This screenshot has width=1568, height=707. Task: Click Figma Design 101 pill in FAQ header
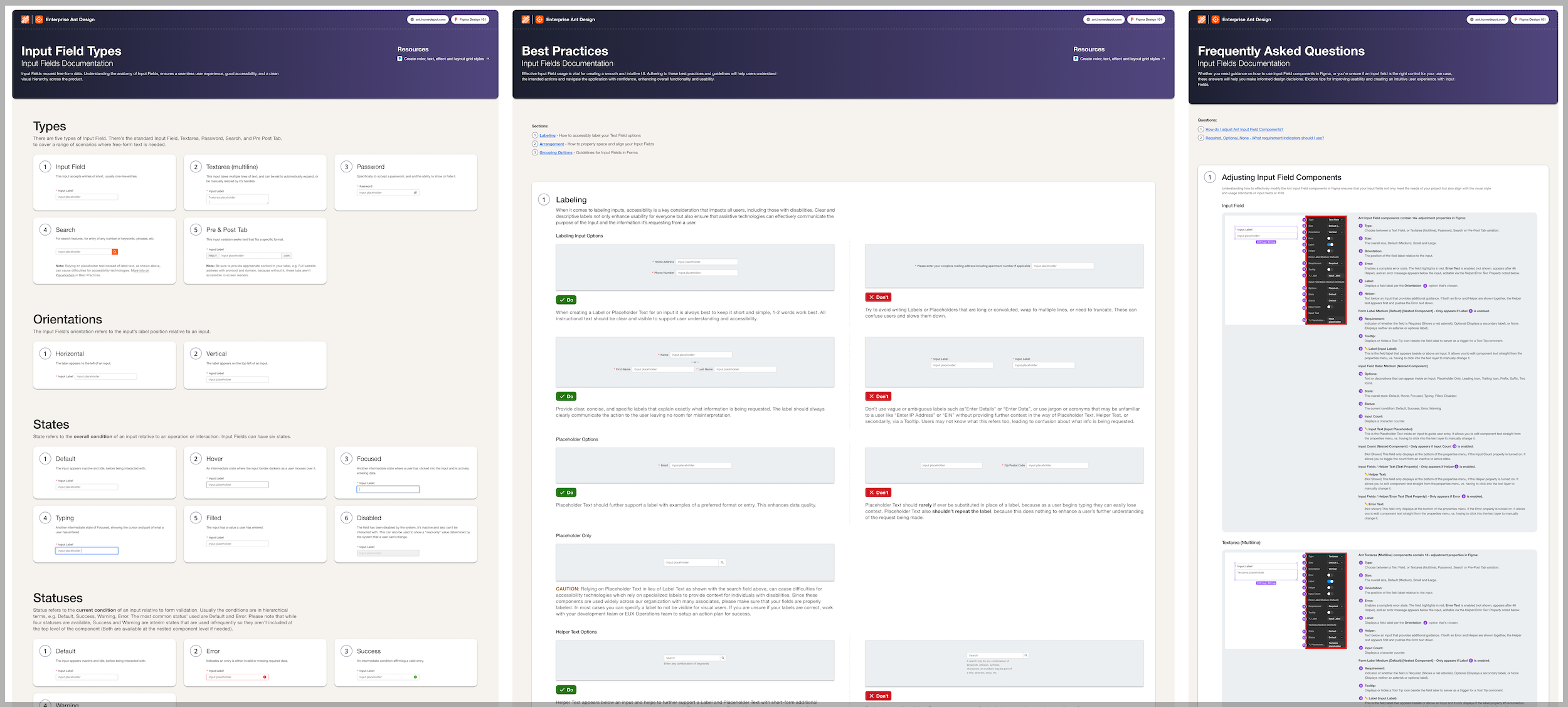click(x=1530, y=19)
